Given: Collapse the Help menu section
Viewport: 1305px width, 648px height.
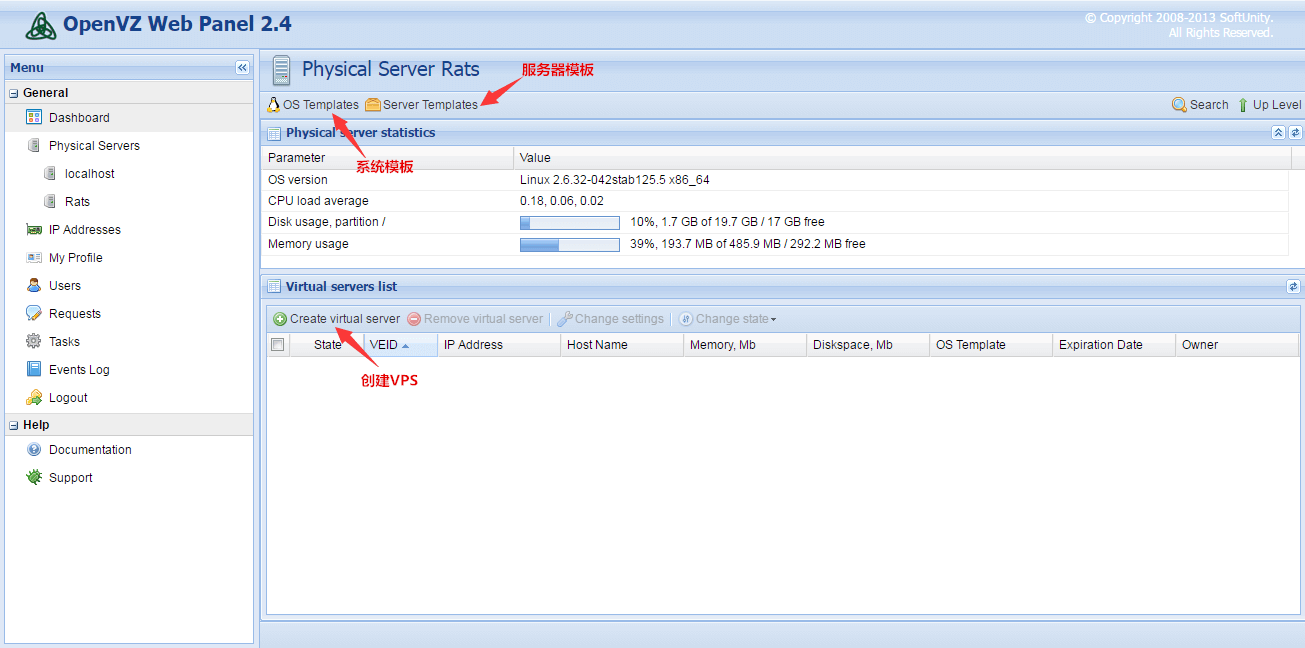Looking at the screenshot, I should click(14, 425).
